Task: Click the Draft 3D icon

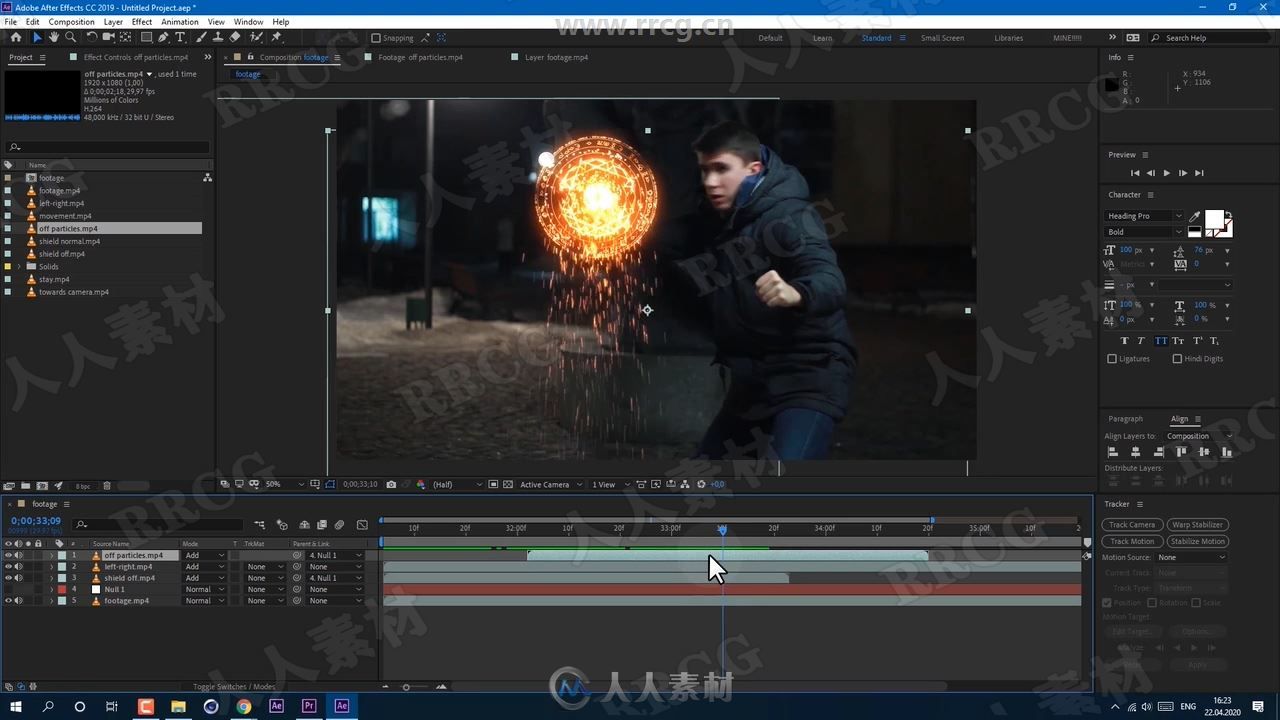Action: coord(282,524)
